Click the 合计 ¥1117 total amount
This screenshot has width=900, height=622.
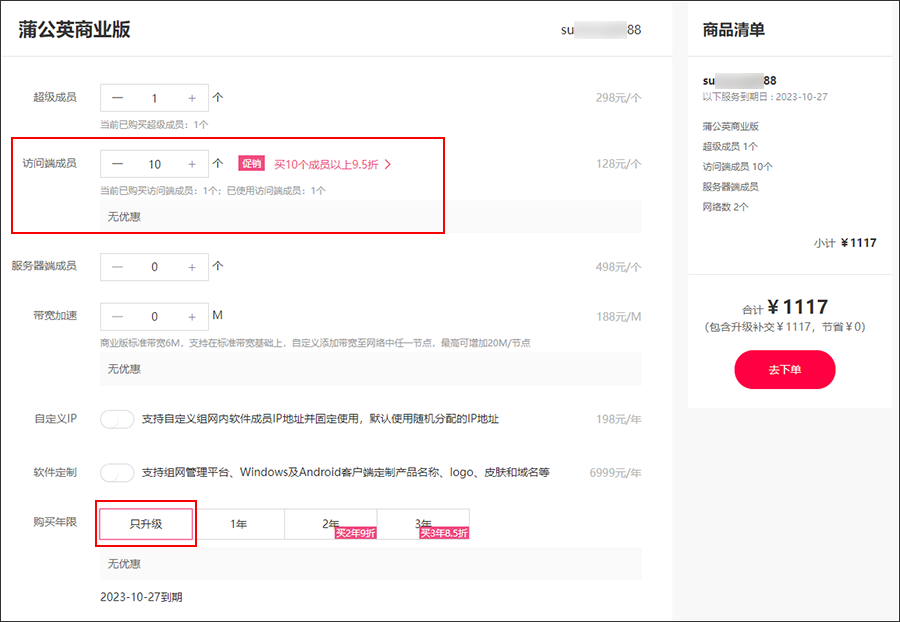click(x=785, y=308)
